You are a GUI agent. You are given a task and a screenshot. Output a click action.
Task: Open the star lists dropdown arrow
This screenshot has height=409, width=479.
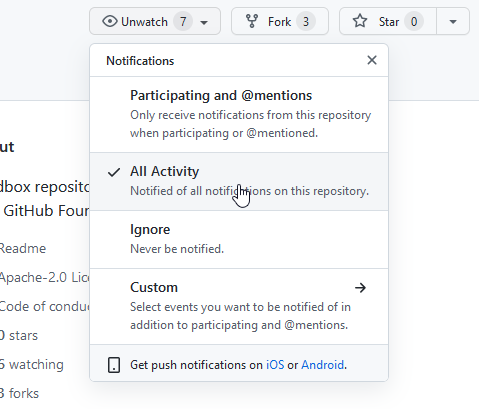453,21
